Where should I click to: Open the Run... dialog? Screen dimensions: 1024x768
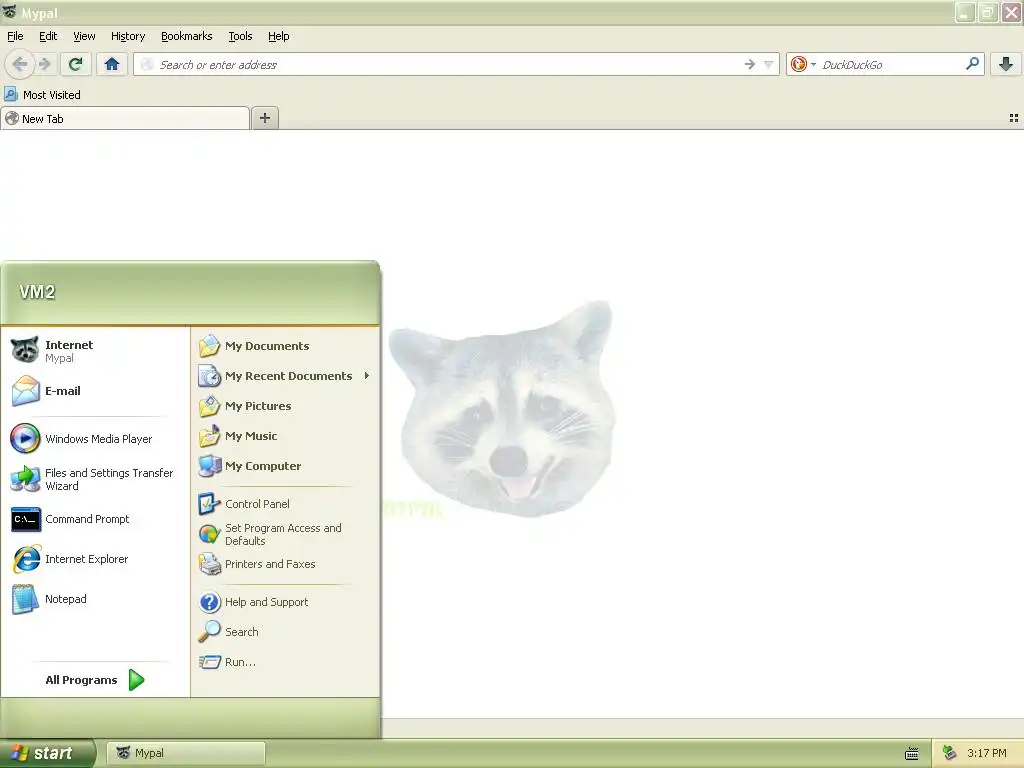[285, 662]
